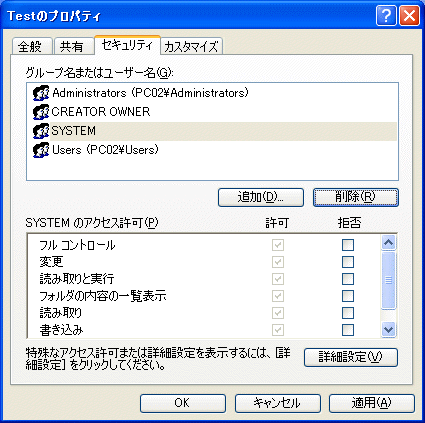The width and height of the screenshot is (425, 423).
Task: Switch to the カスタマイズ tab
Action: pos(192,46)
